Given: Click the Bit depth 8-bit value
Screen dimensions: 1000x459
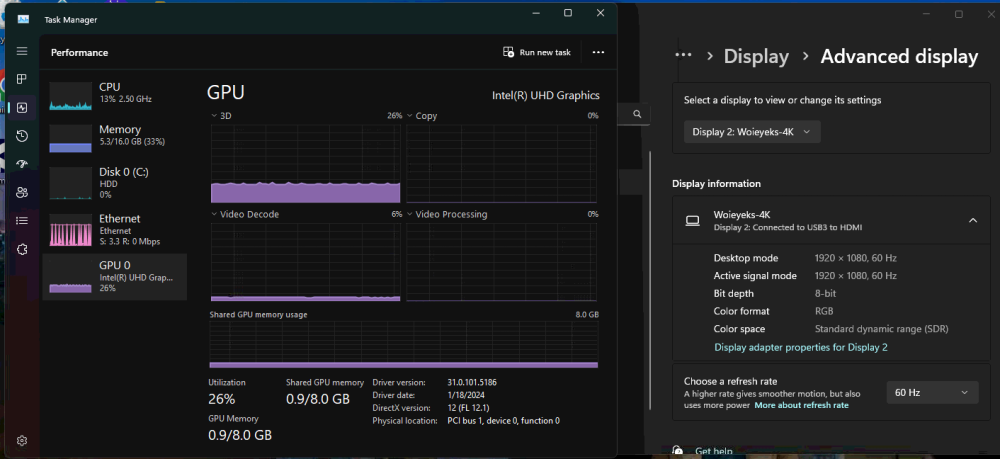Looking at the screenshot, I should pyautogui.click(x=825, y=294).
